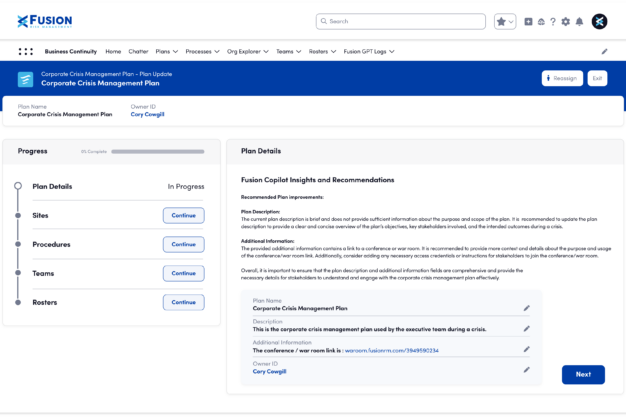Open the setup gear icon
The width and height of the screenshot is (626, 417).
pos(566,22)
